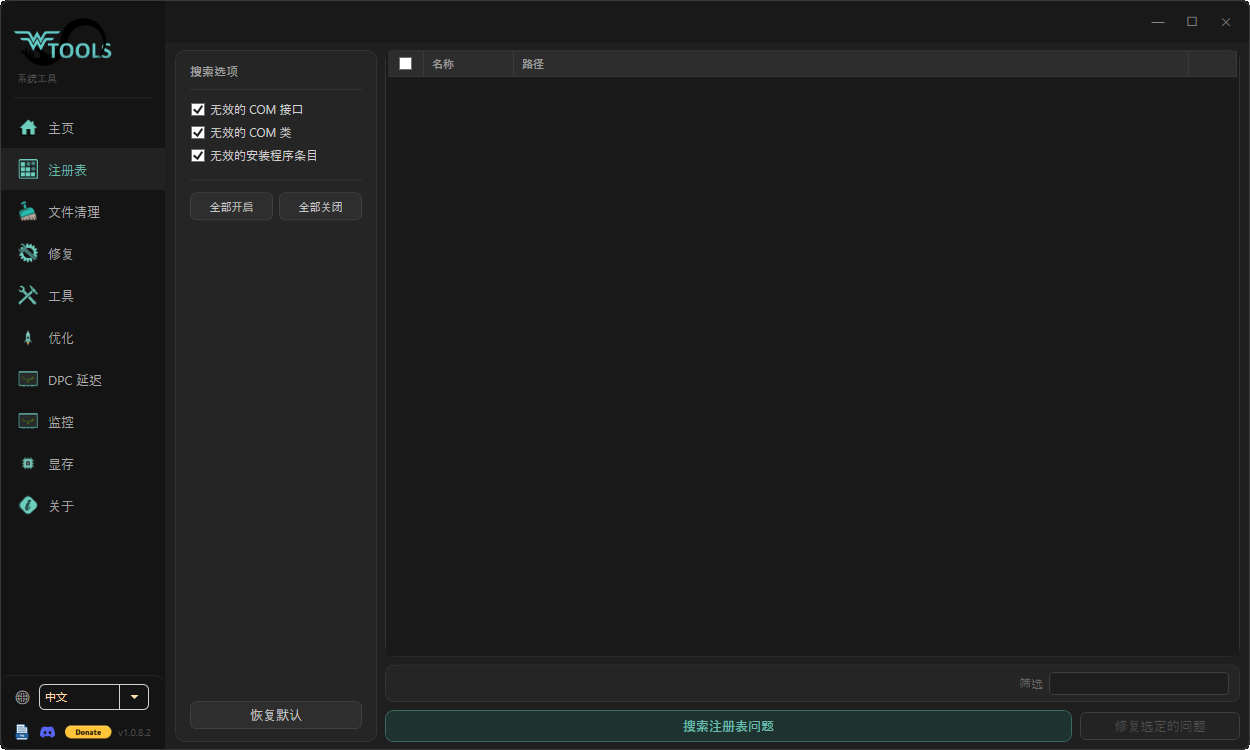Open the document log icon at bottom left
The image size is (1250, 750).
tap(22, 732)
